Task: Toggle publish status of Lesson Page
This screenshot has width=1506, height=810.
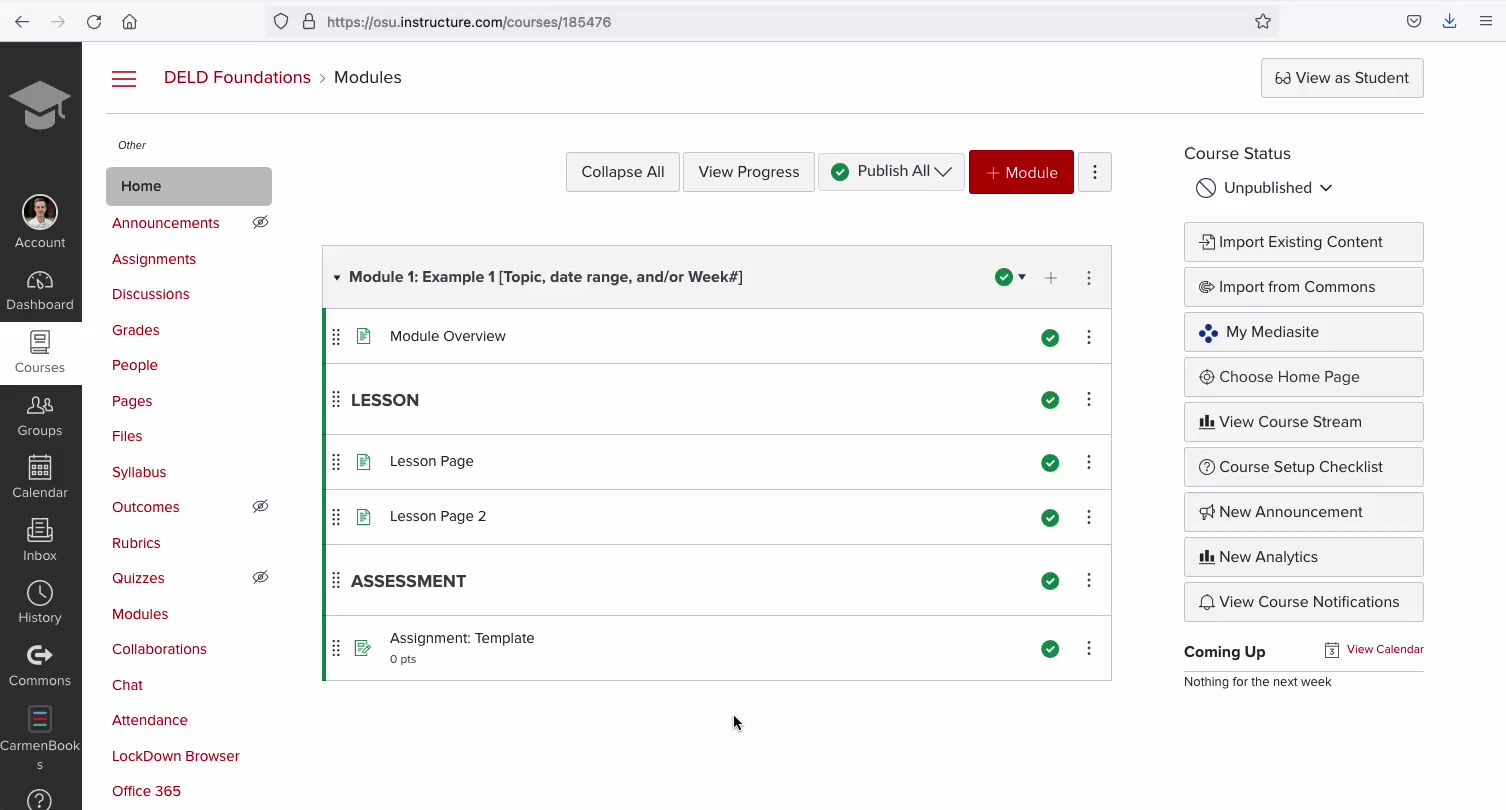Action: point(1050,463)
